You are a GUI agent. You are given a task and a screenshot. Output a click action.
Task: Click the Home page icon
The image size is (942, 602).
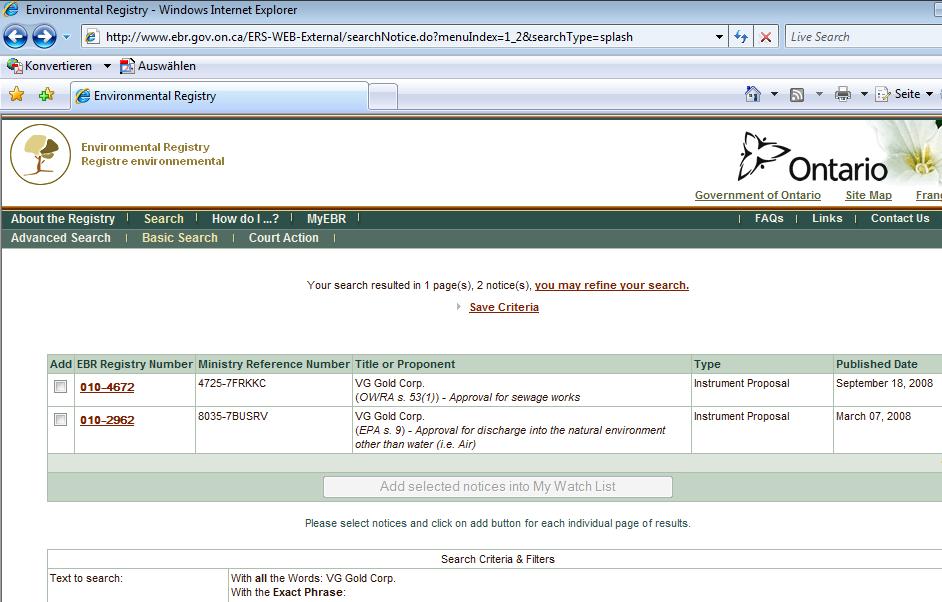pyautogui.click(x=753, y=94)
